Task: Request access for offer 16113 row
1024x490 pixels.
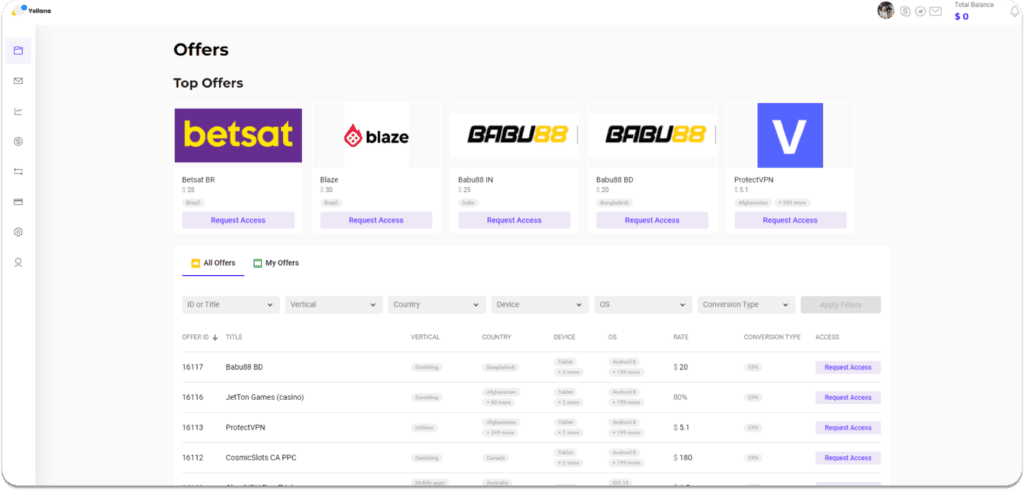Action: (848, 427)
